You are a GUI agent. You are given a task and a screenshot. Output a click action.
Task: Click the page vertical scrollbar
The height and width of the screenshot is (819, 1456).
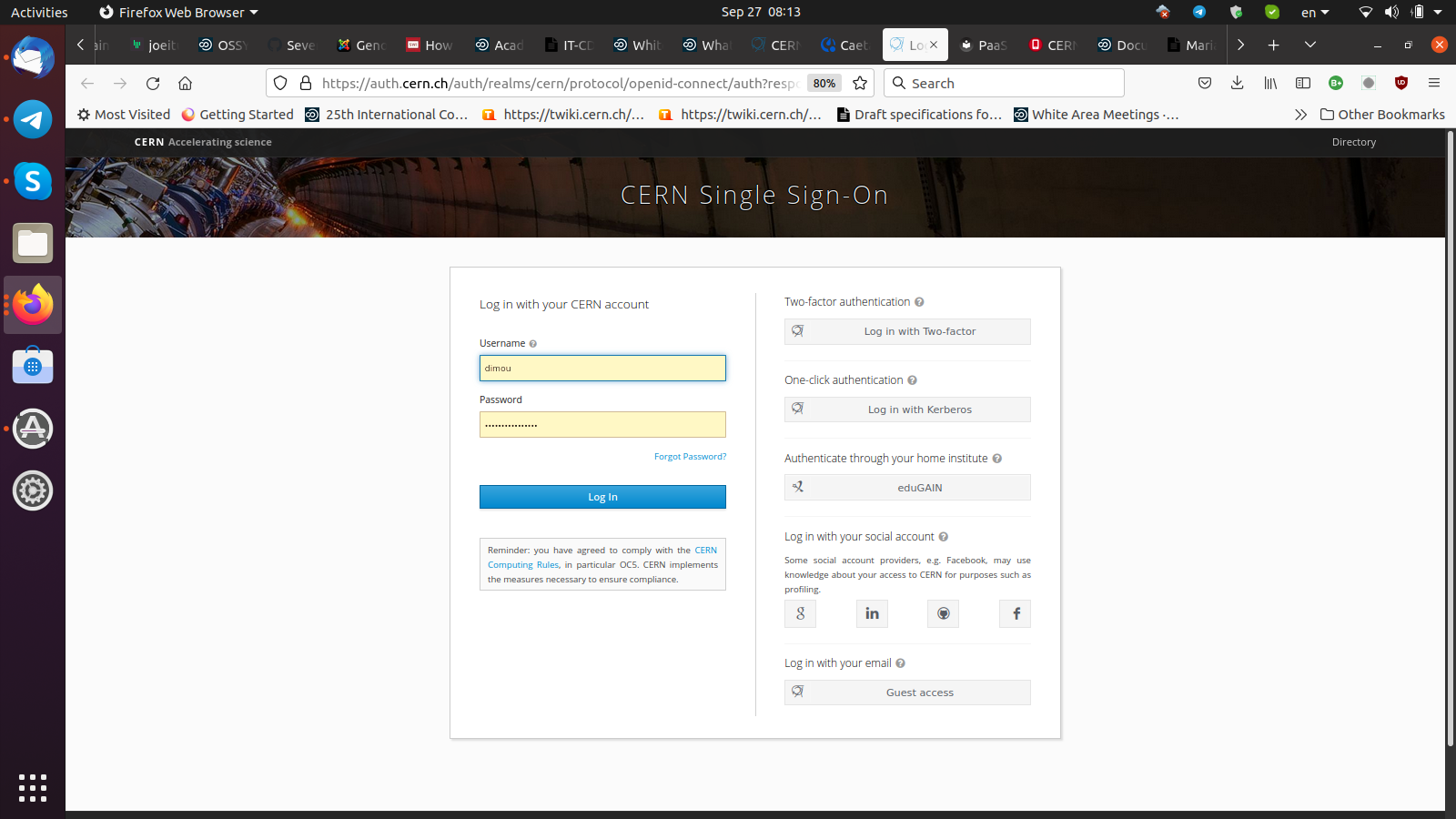1451,440
